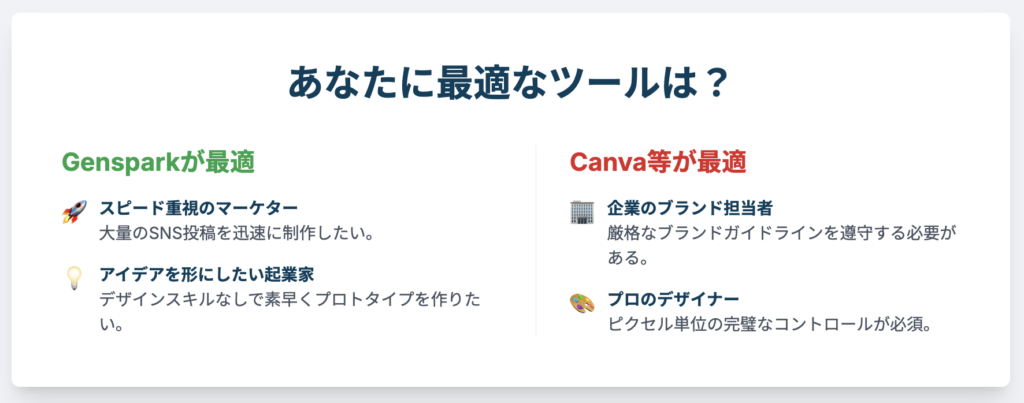Click the artist palette emoji icon

pos(582,303)
